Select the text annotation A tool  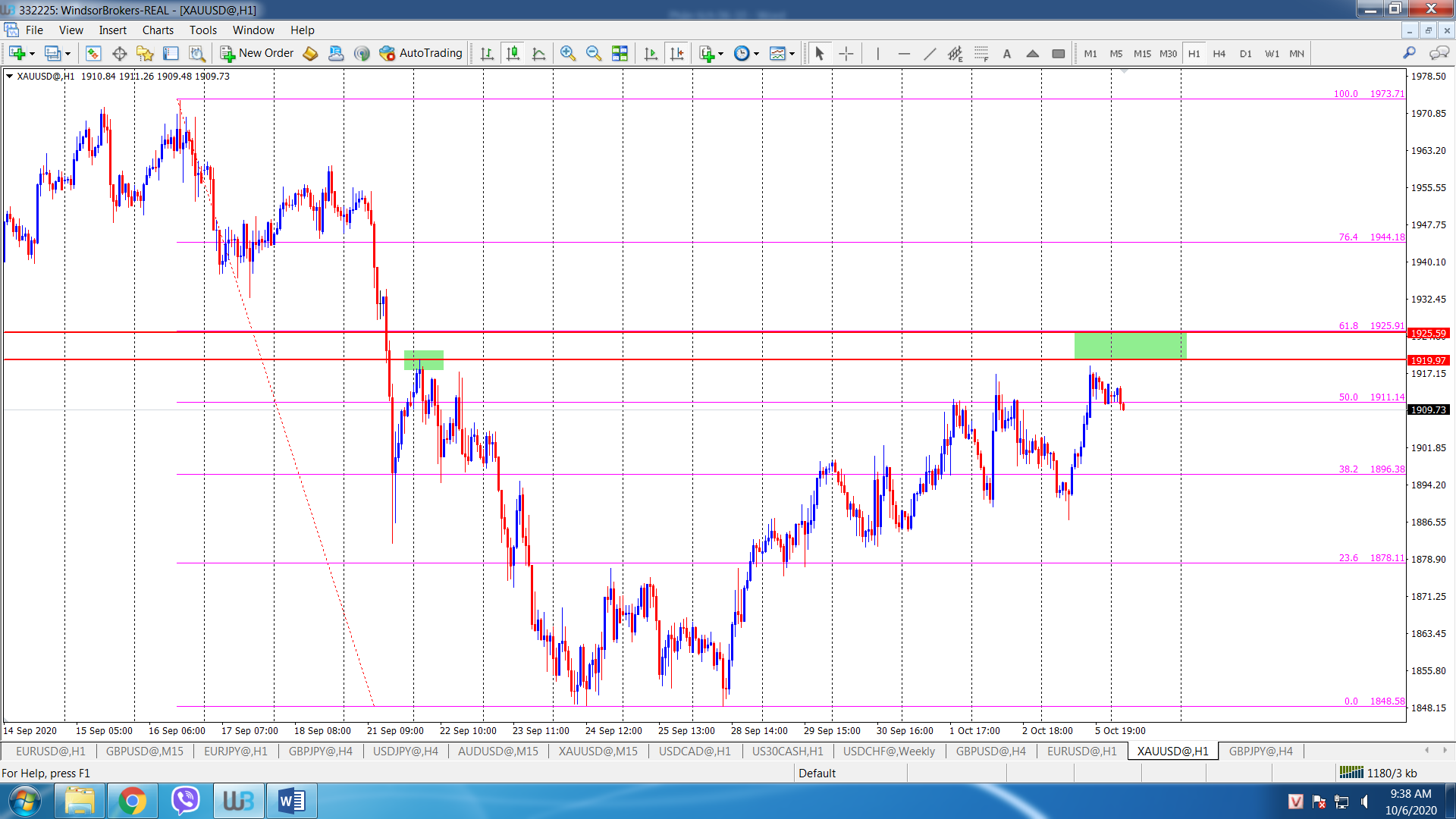tap(1007, 53)
